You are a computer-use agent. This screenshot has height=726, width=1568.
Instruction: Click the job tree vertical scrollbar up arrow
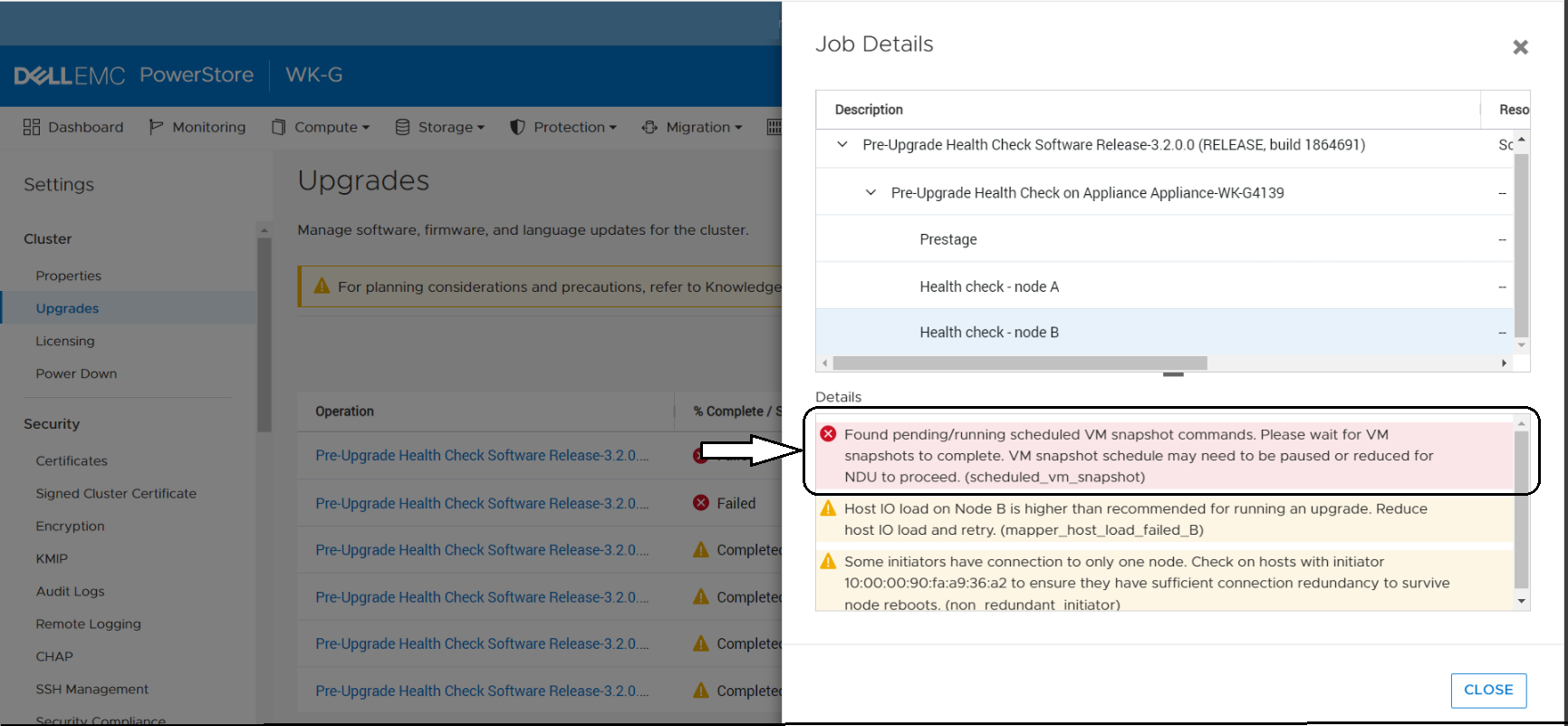1522,139
